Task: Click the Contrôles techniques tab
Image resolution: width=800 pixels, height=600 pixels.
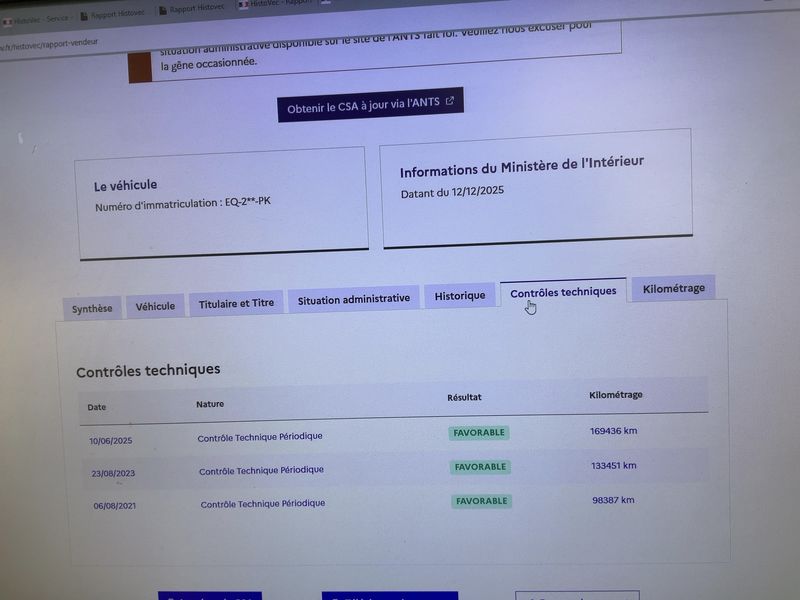Action: 563,292
